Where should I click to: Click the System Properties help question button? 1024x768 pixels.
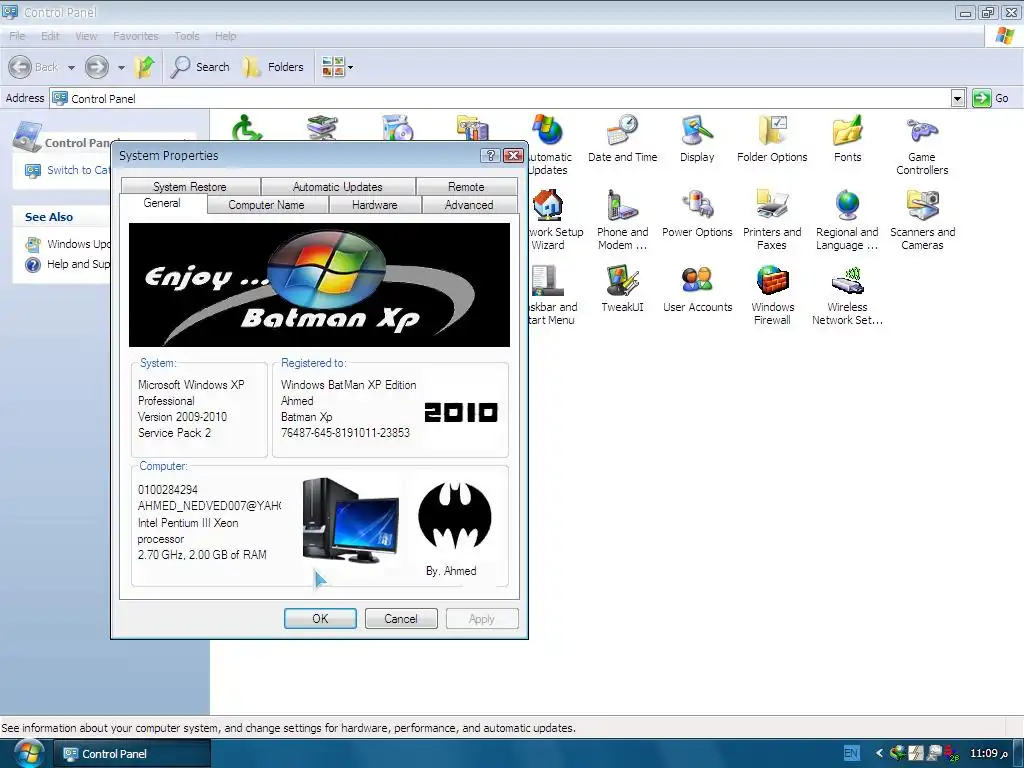click(490, 155)
